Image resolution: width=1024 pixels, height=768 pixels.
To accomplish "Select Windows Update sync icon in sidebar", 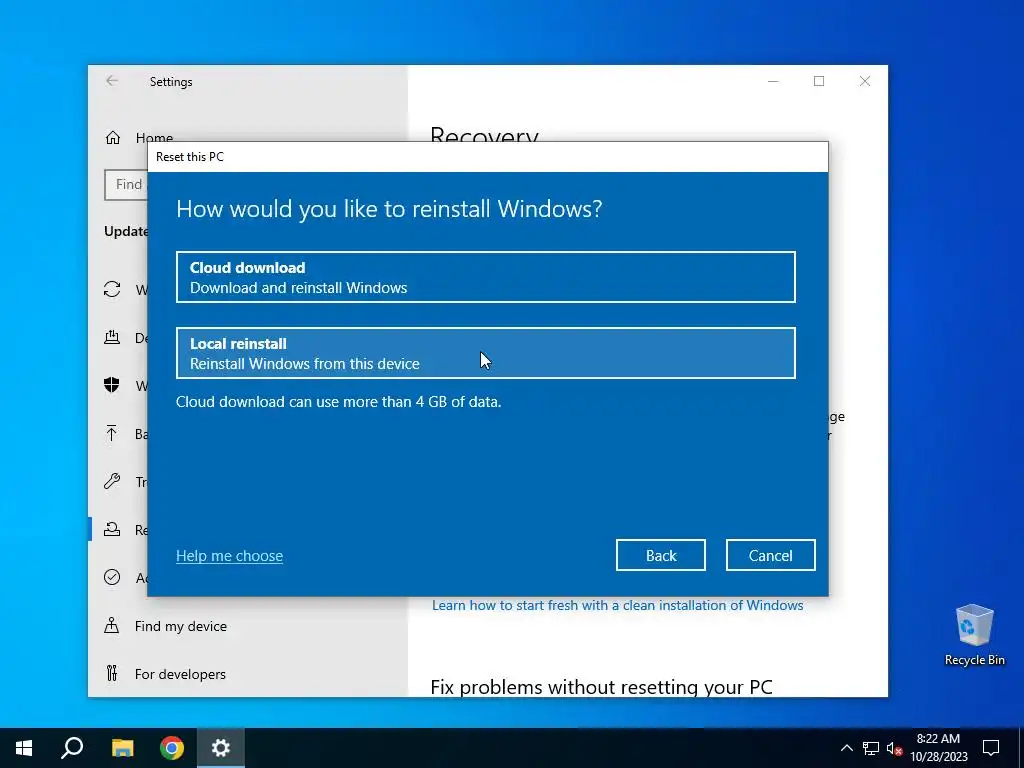I will click(112, 289).
